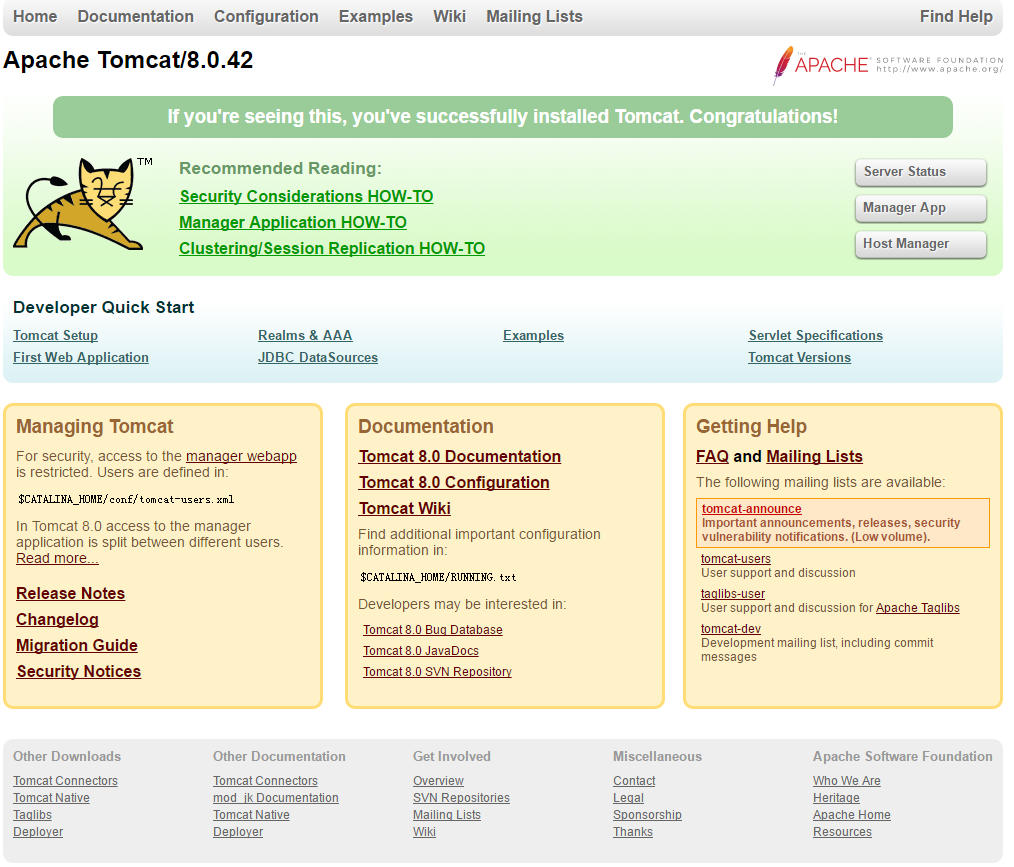
Task: Click the Tomcat cat logo image
Action: pos(83,204)
